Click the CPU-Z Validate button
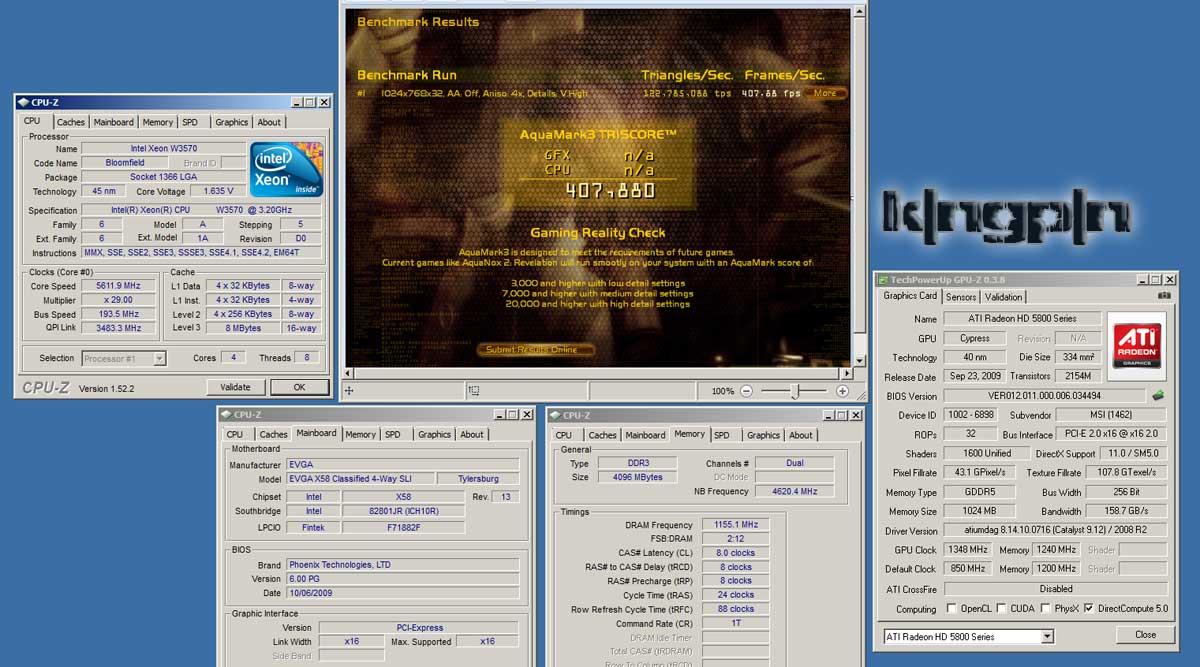The image size is (1200, 667). [235, 387]
